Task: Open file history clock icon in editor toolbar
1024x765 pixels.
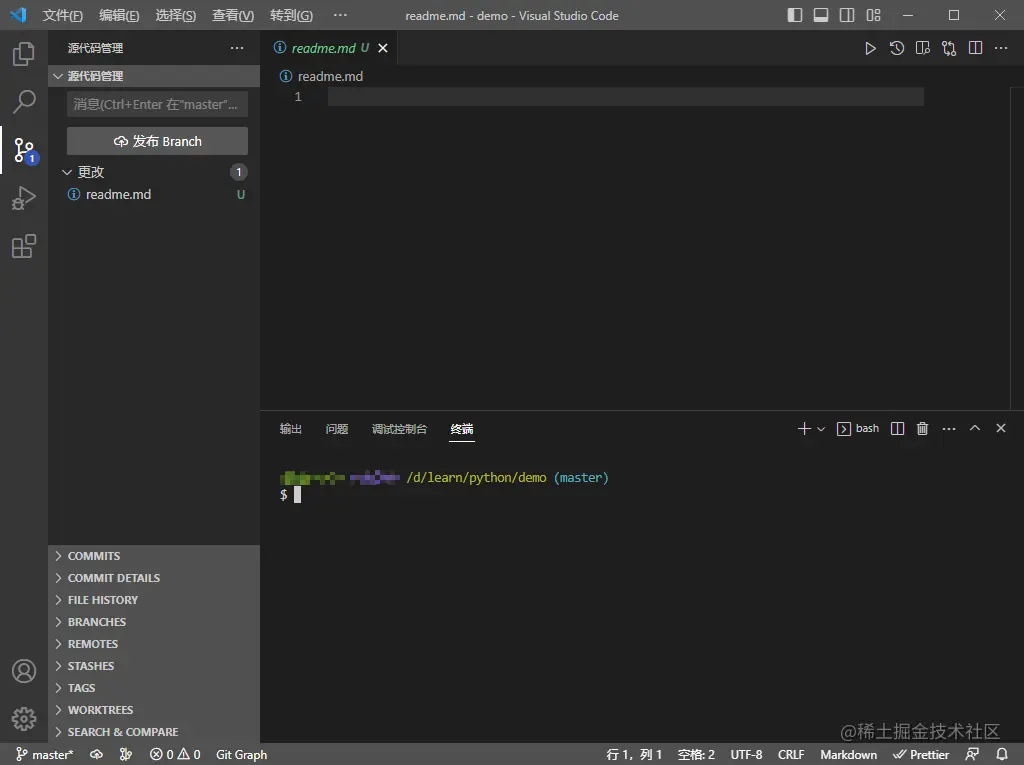Action: (x=897, y=48)
